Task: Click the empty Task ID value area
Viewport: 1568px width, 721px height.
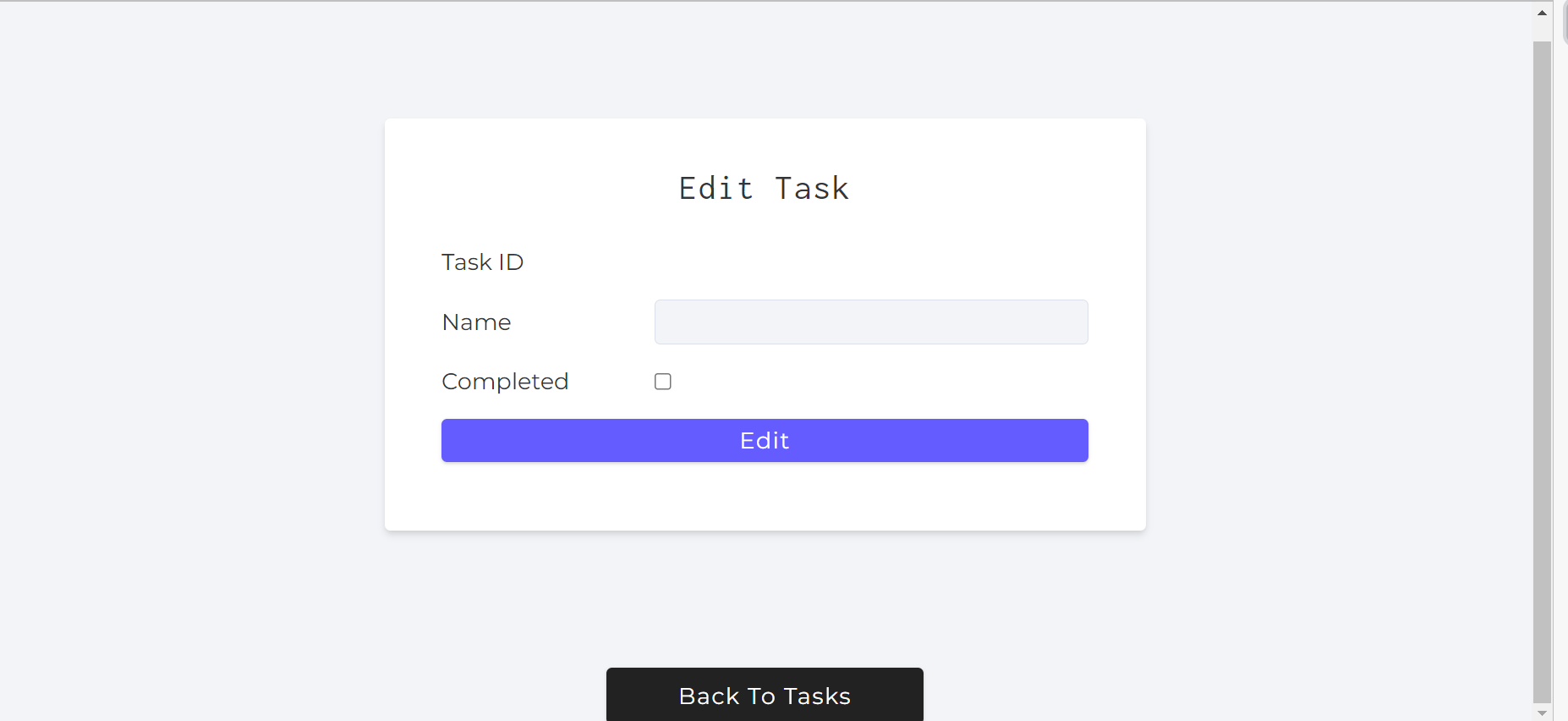Action: [x=871, y=262]
